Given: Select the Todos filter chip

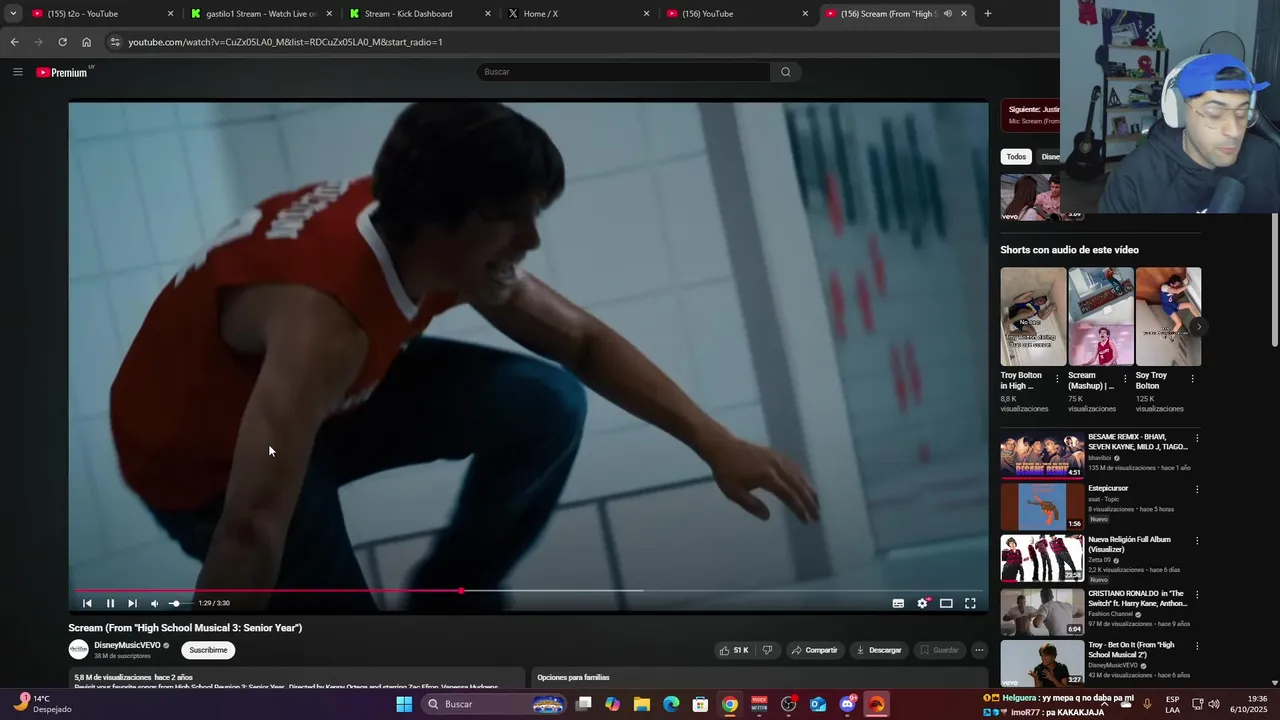Looking at the screenshot, I should 1016,157.
